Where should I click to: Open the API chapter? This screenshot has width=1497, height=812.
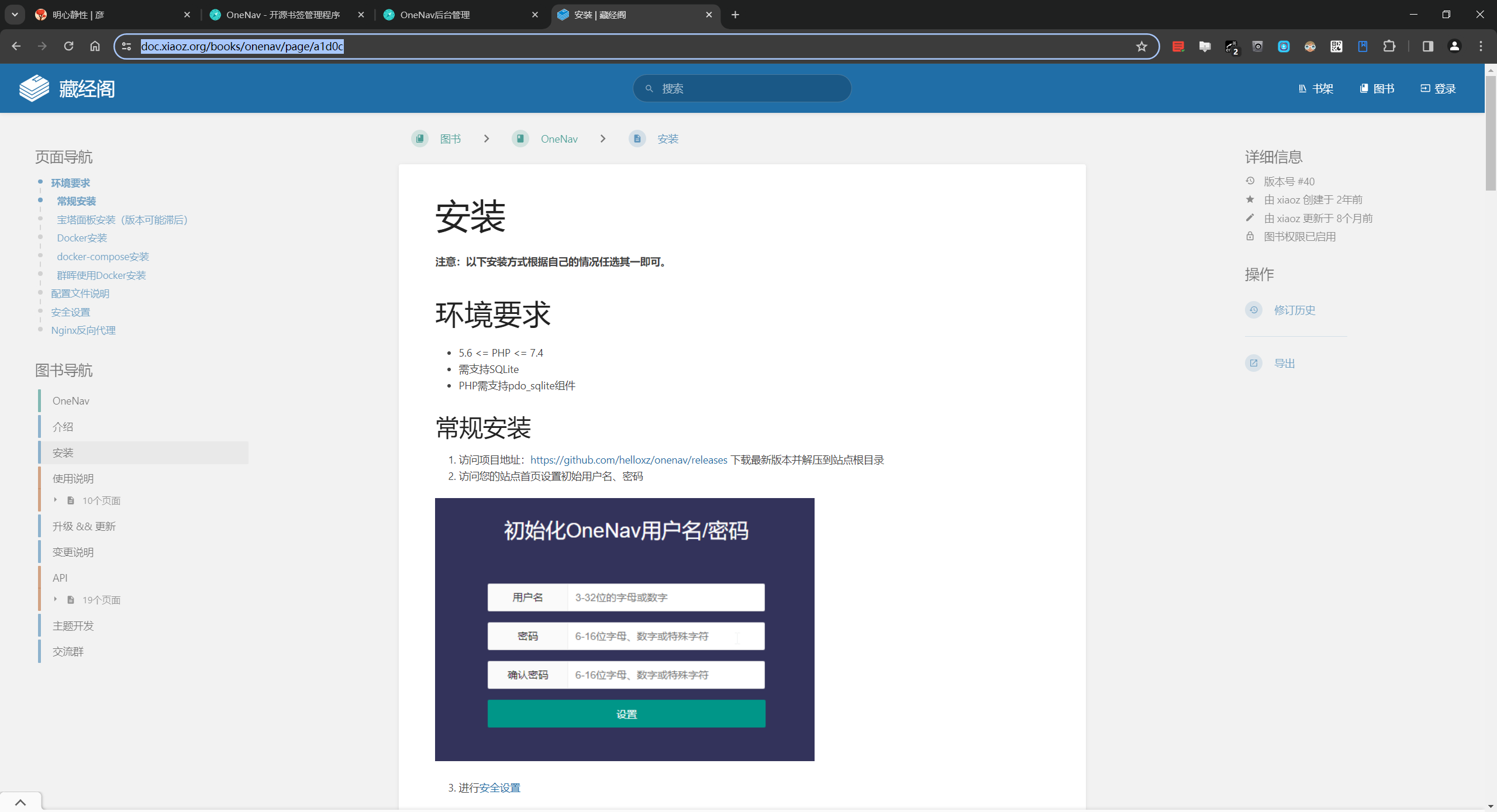tap(143, 578)
